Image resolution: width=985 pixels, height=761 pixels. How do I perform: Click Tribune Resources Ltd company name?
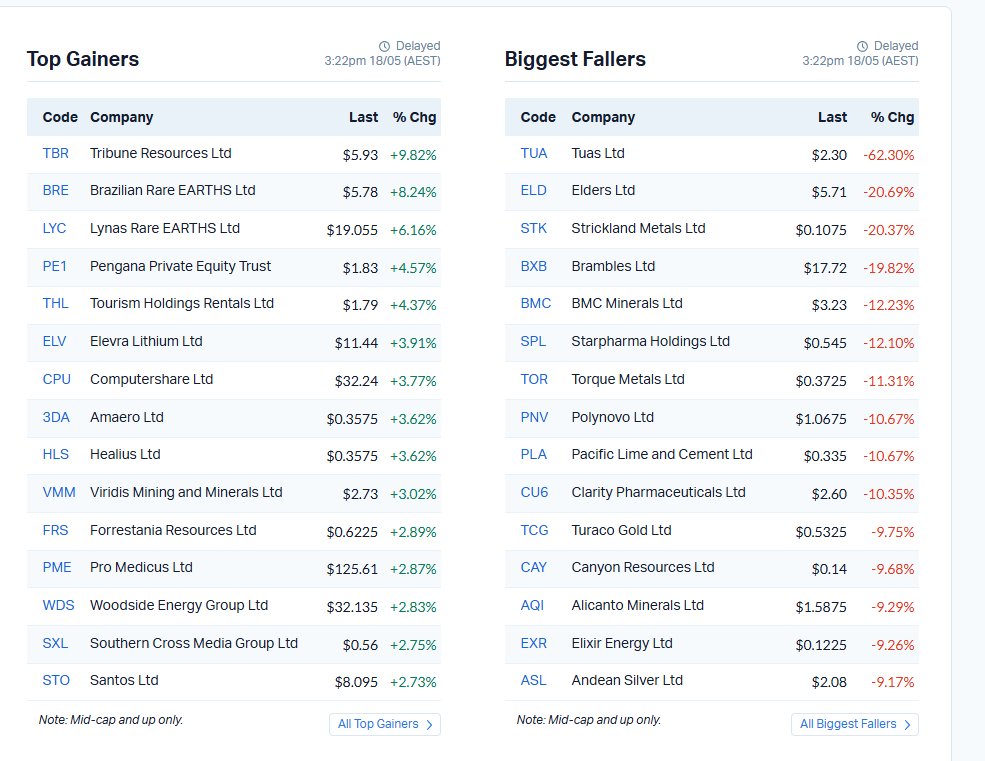[161, 153]
